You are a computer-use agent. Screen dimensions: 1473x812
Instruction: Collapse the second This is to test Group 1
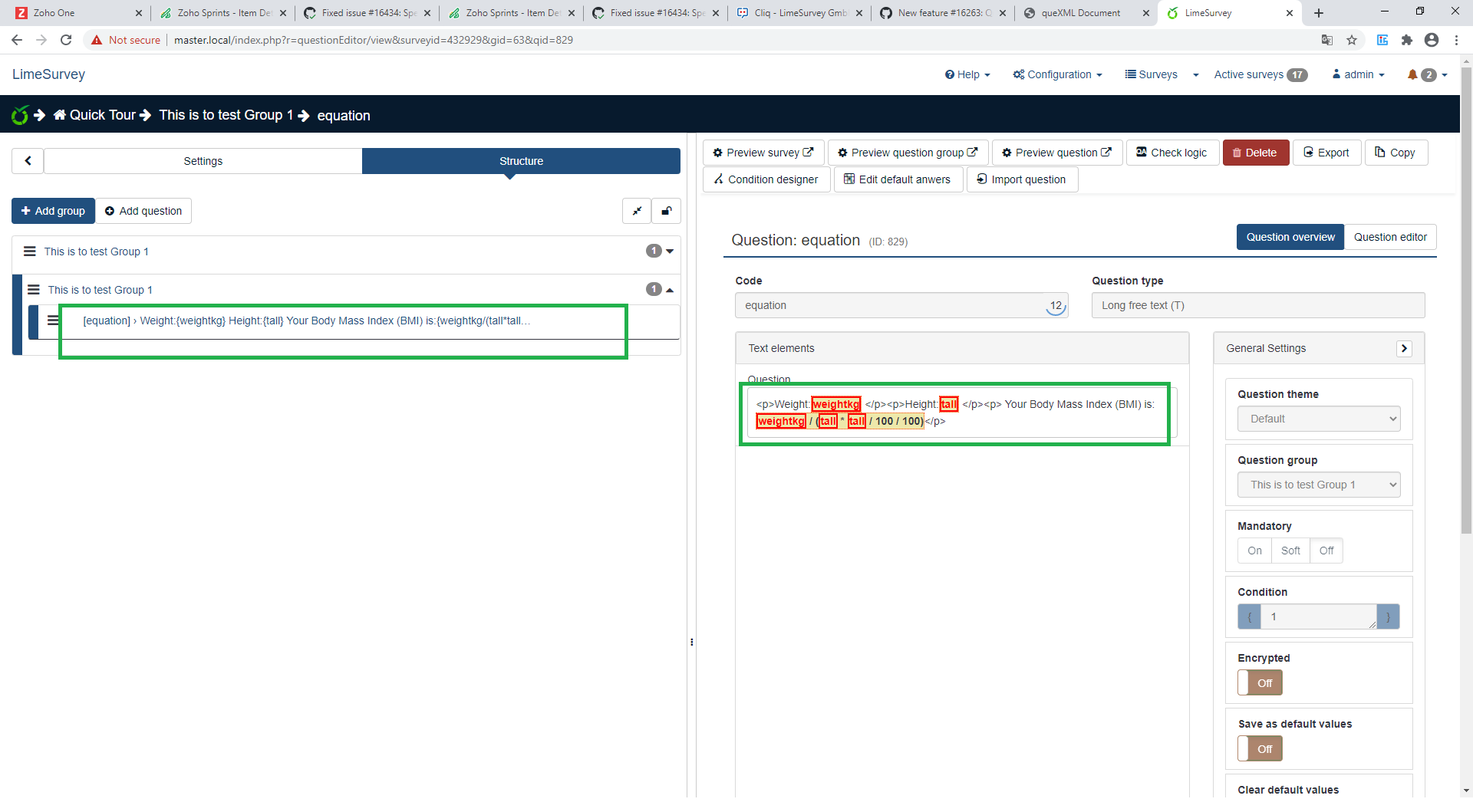[670, 290]
